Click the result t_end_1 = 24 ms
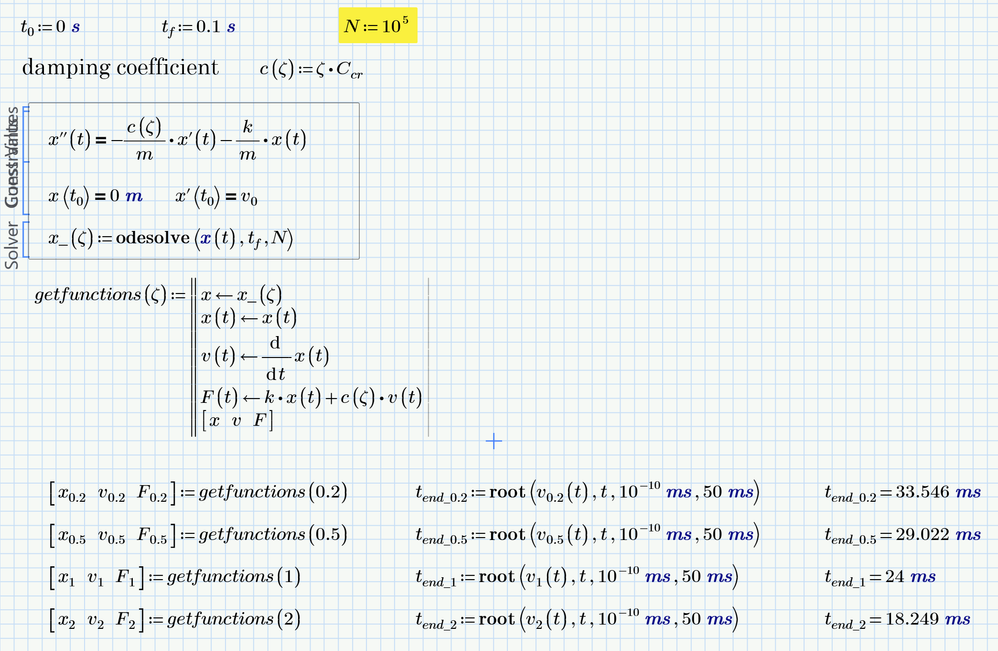The image size is (998, 651). (x=879, y=577)
